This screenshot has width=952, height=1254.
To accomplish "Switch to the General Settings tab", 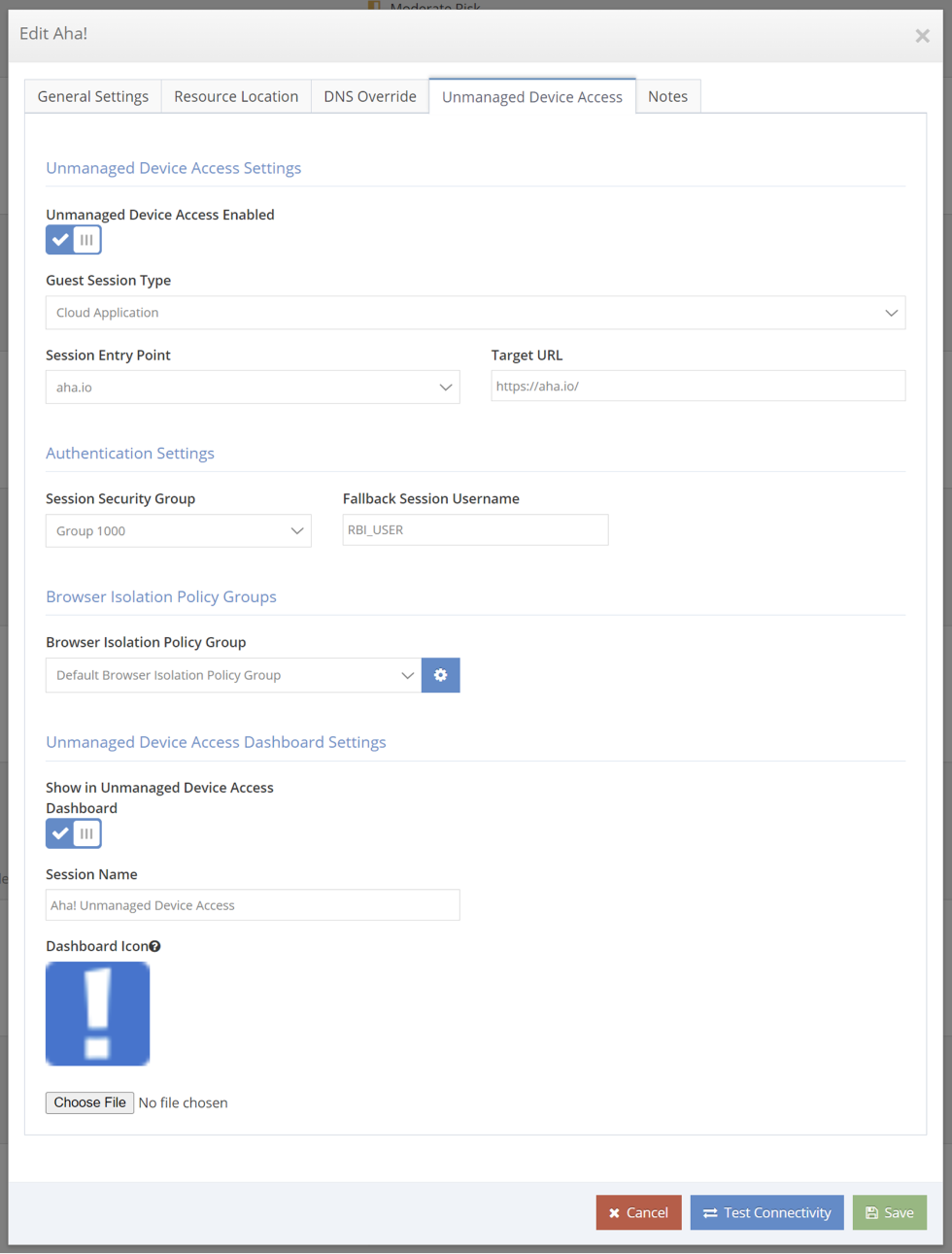I will 93,96.
